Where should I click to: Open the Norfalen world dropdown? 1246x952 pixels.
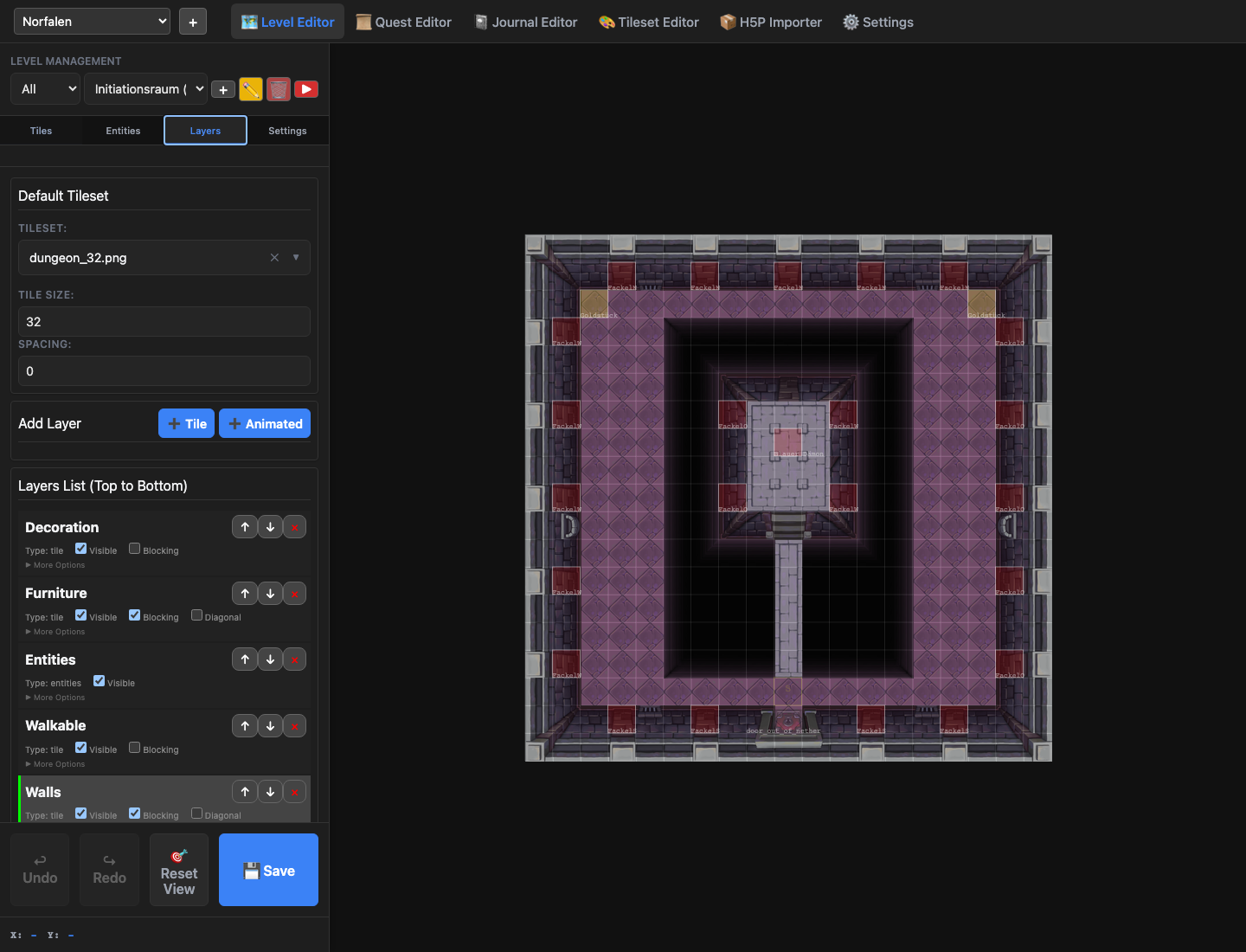[x=91, y=21]
